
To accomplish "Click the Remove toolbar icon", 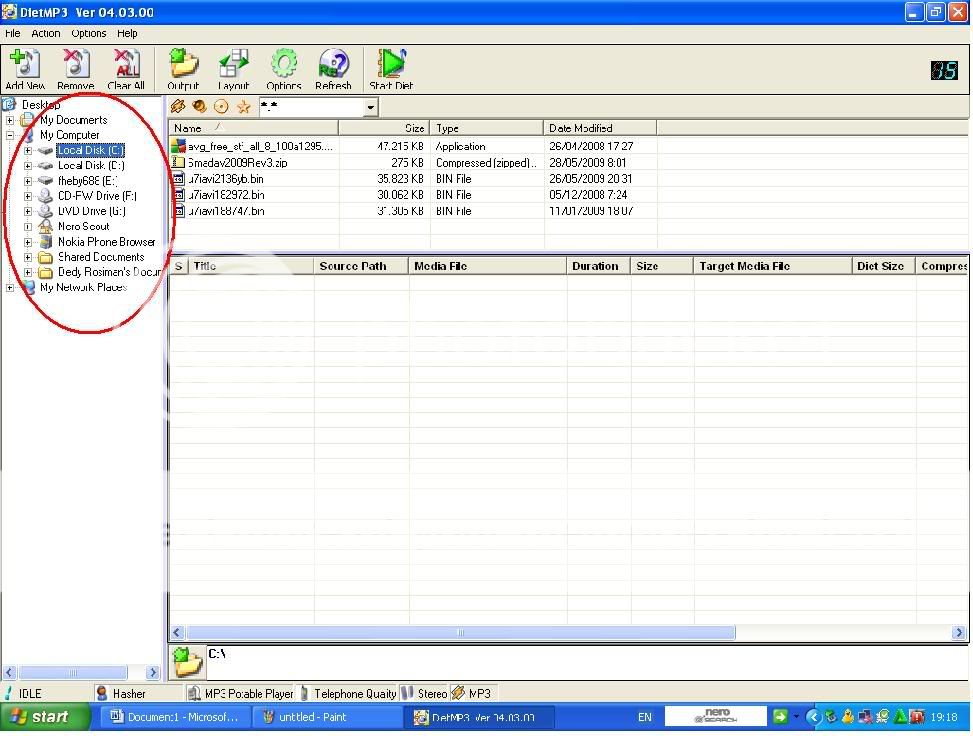I will click(x=76, y=66).
